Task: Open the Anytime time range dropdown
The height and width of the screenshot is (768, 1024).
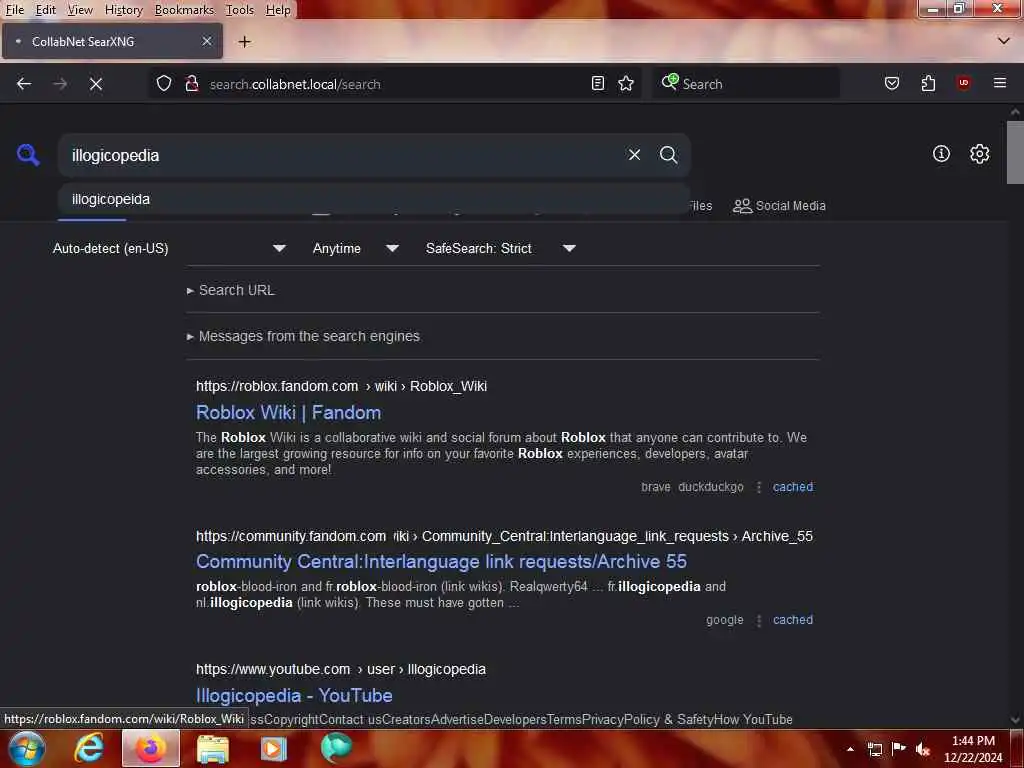Action: [x=356, y=248]
